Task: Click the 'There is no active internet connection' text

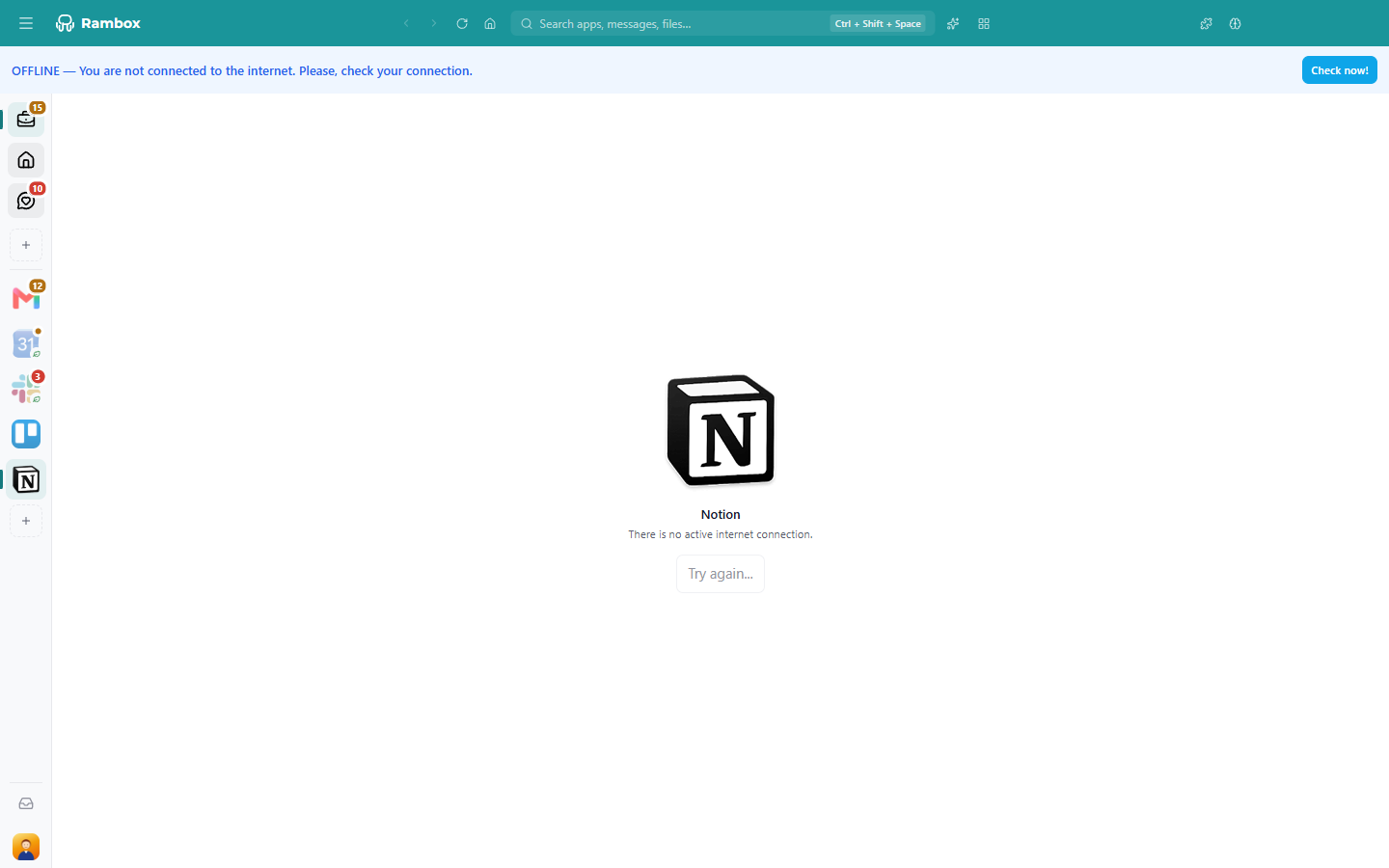Action: pos(721,534)
